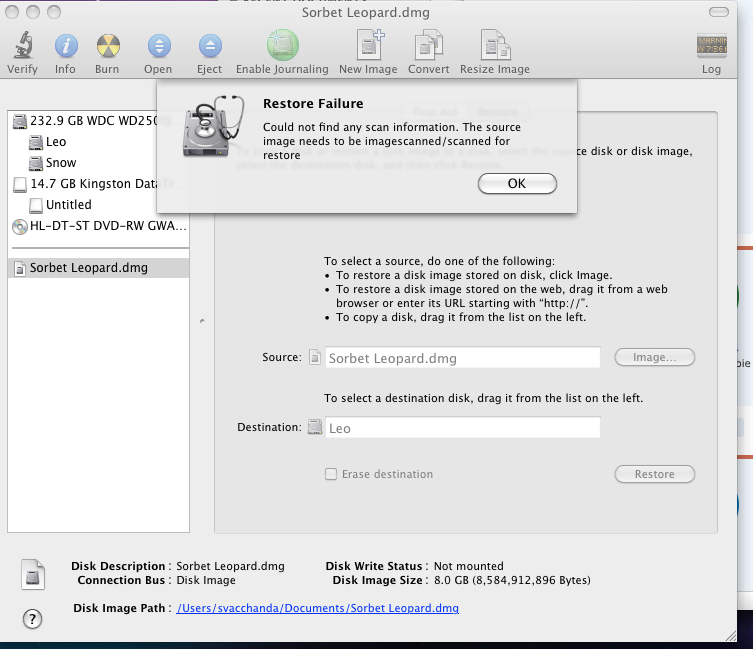
Task: Click the window resize grip corner
Action: click(730, 636)
